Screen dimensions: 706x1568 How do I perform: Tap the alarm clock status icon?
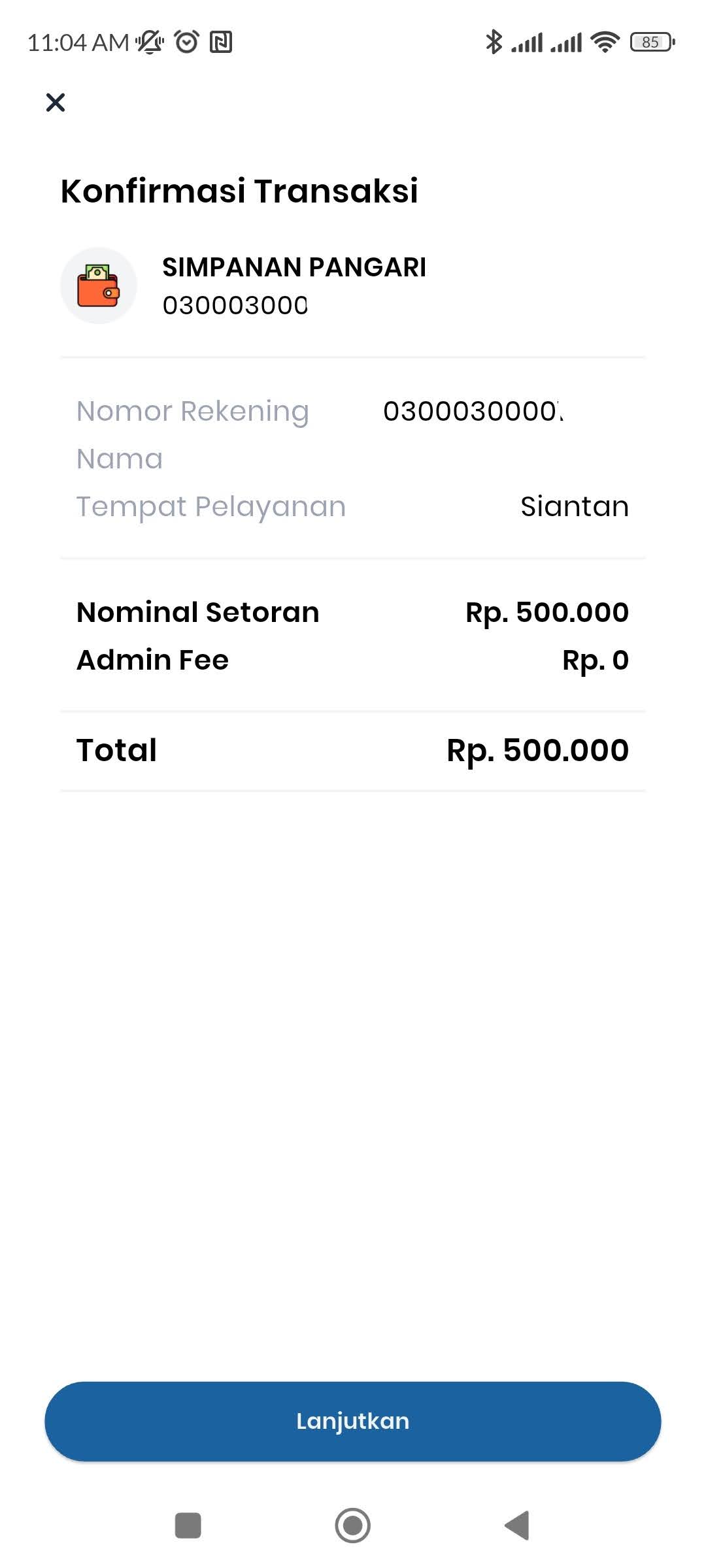[187, 42]
